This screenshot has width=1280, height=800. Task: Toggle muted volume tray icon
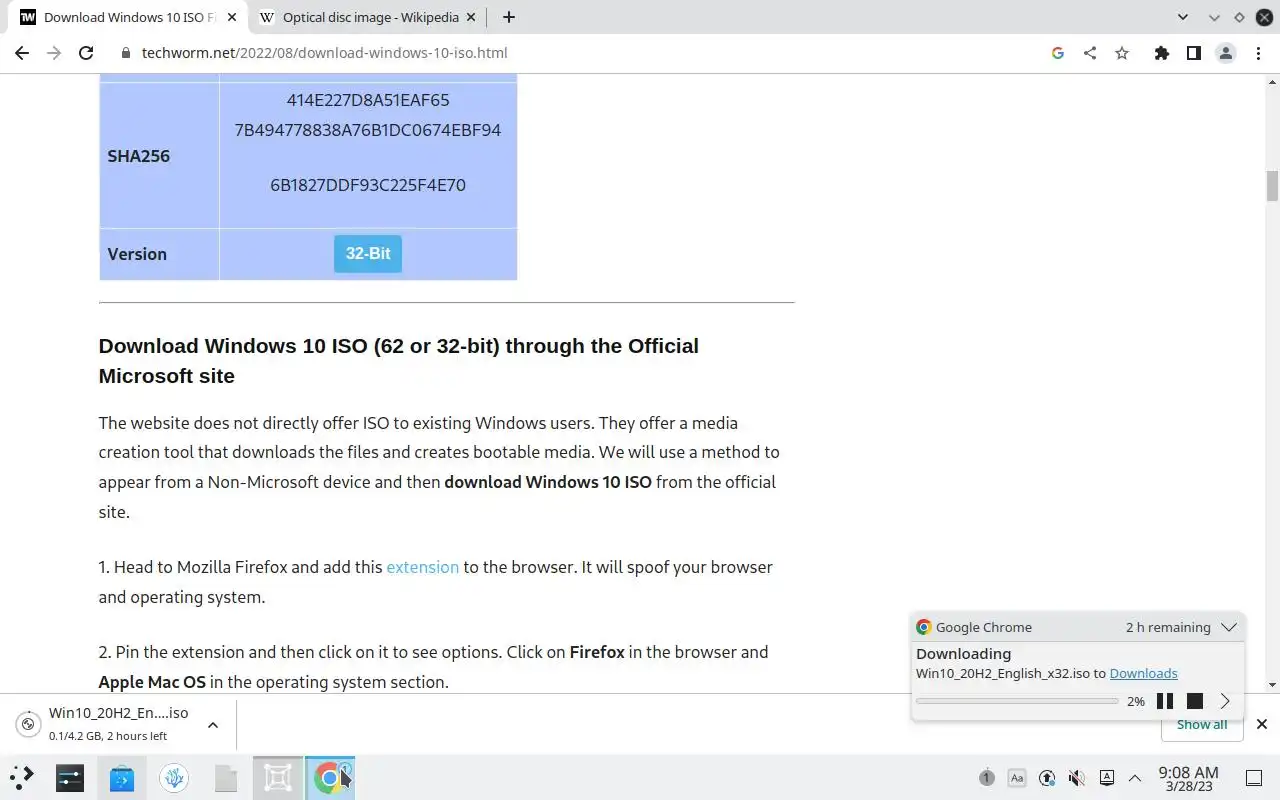pos(1077,777)
